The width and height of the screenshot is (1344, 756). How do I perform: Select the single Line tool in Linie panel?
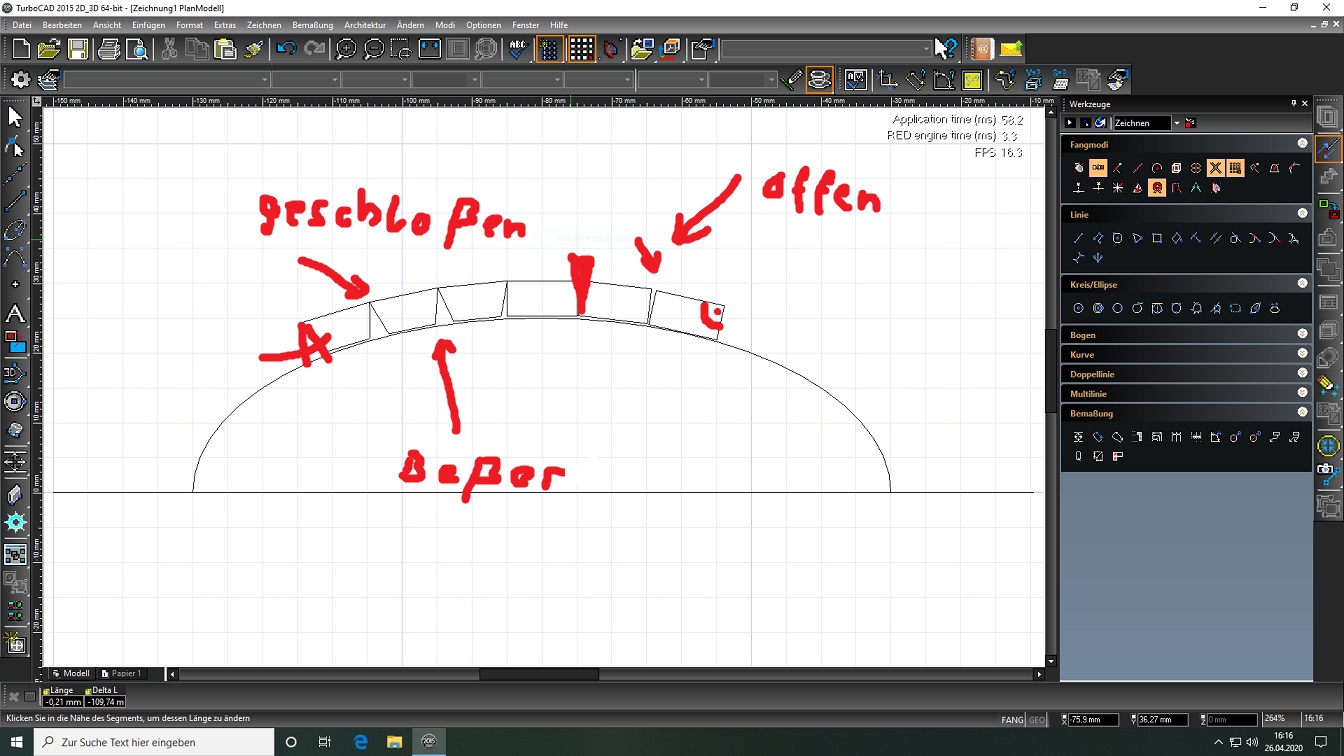(x=1078, y=238)
